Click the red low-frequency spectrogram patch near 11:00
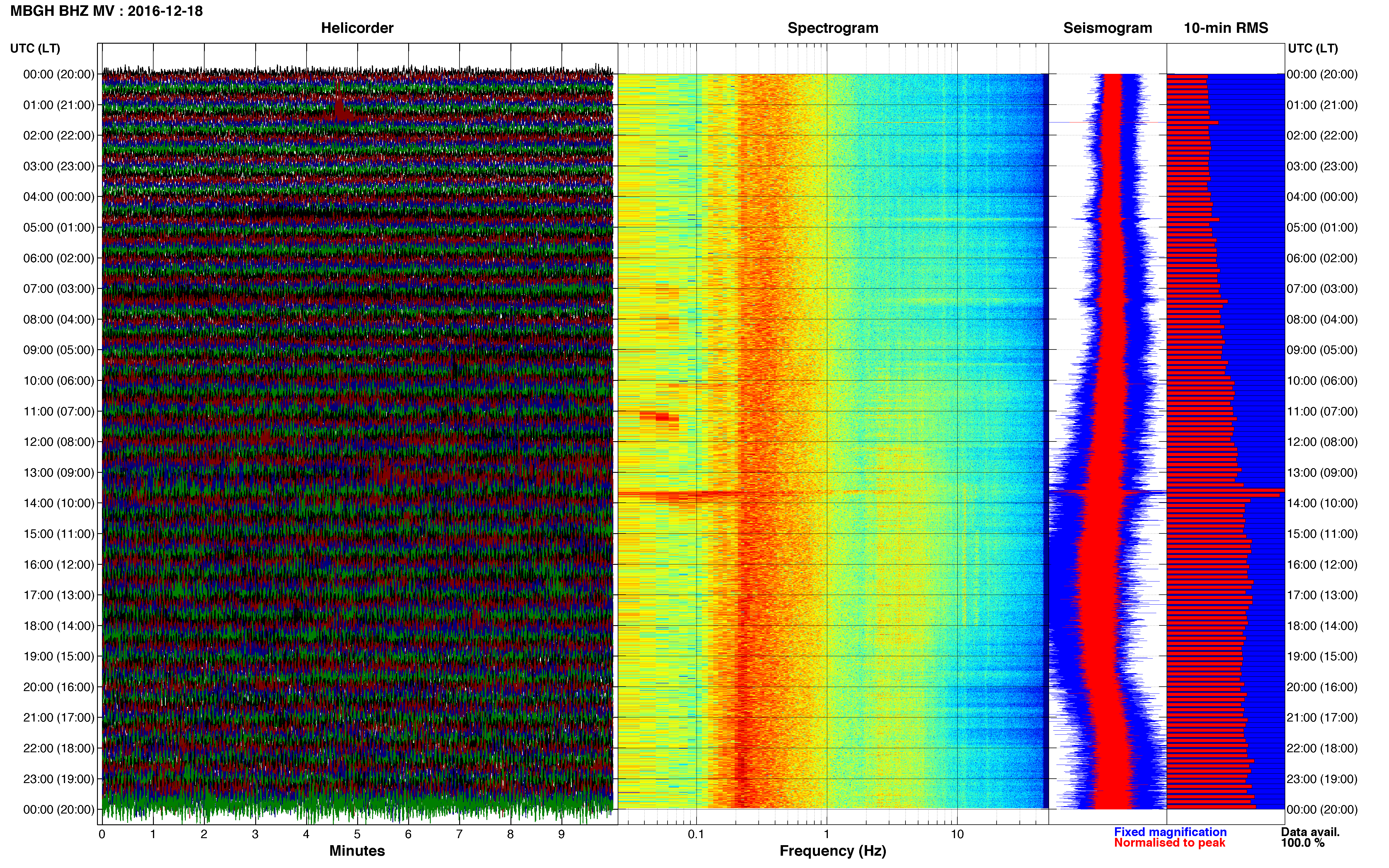Viewport: 1389px width, 868px height. tap(659, 417)
